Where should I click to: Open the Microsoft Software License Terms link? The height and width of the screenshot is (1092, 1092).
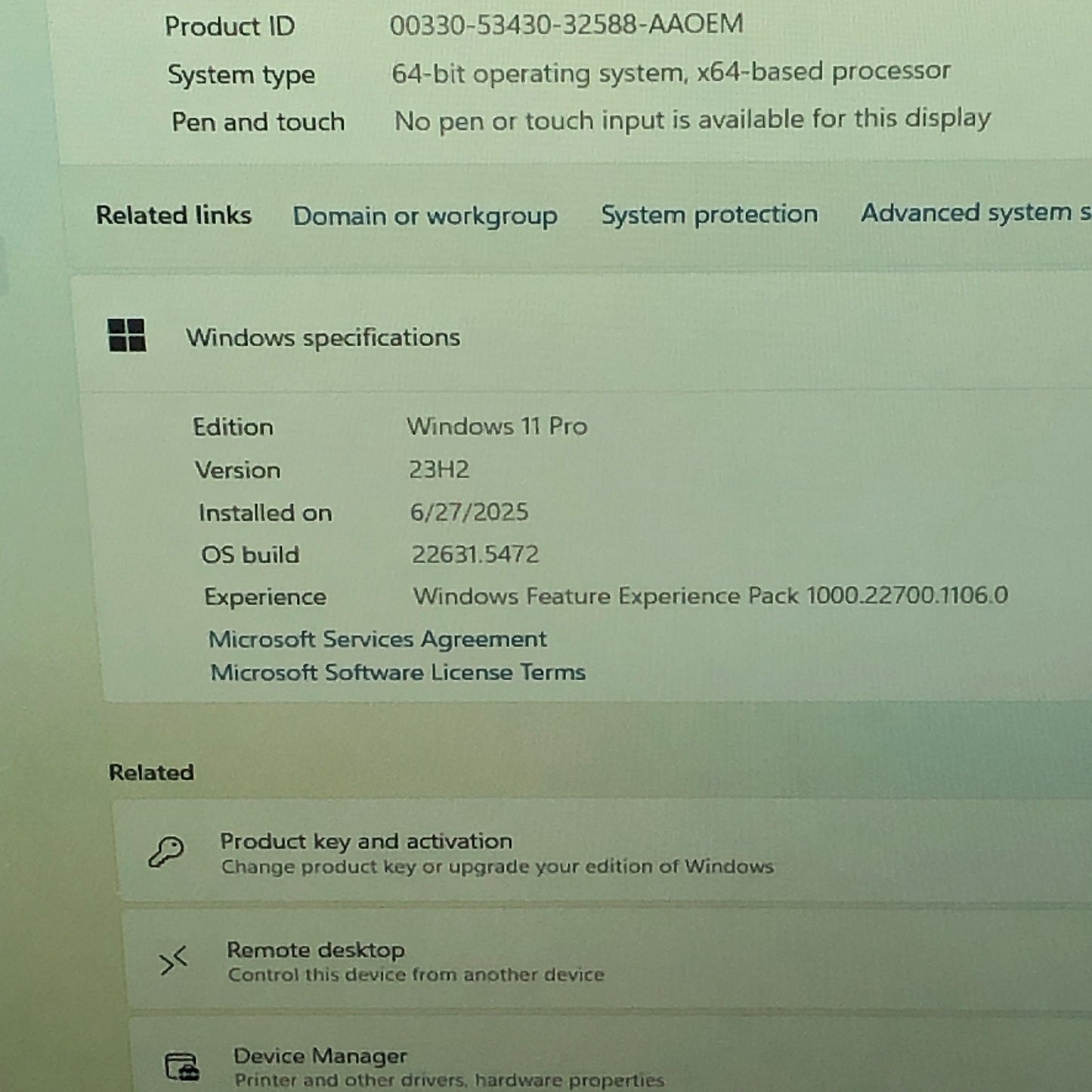[x=398, y=673]
